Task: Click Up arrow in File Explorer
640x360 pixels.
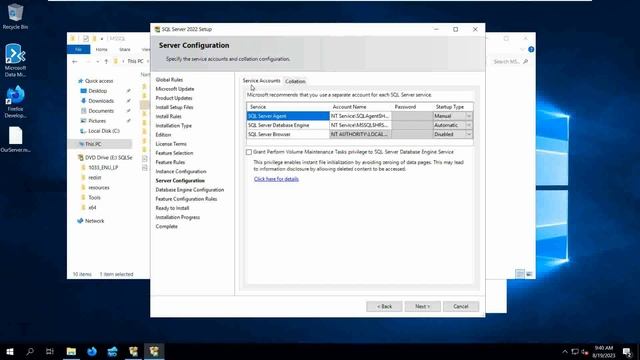Action: pos(106,62)
